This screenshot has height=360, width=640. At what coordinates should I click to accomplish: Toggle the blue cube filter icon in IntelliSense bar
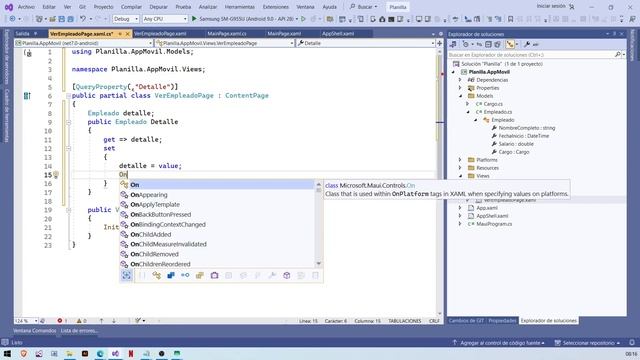pos(171,276)
